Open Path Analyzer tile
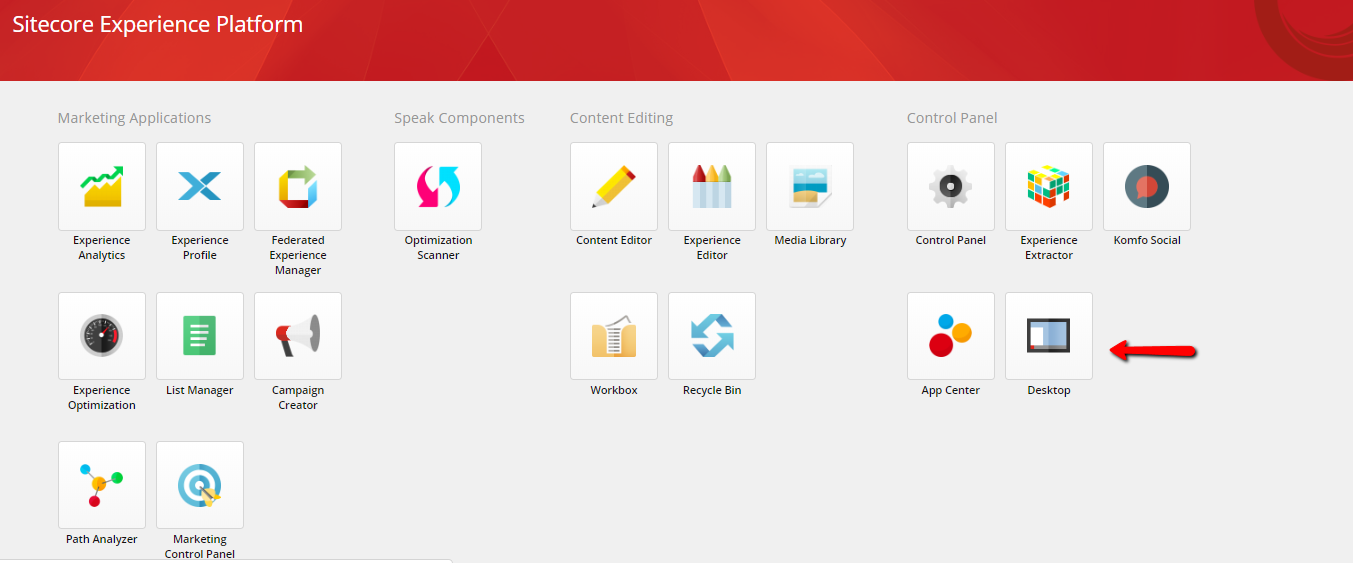The height and width of the screenshot is (563, 1353). point(102,485)
